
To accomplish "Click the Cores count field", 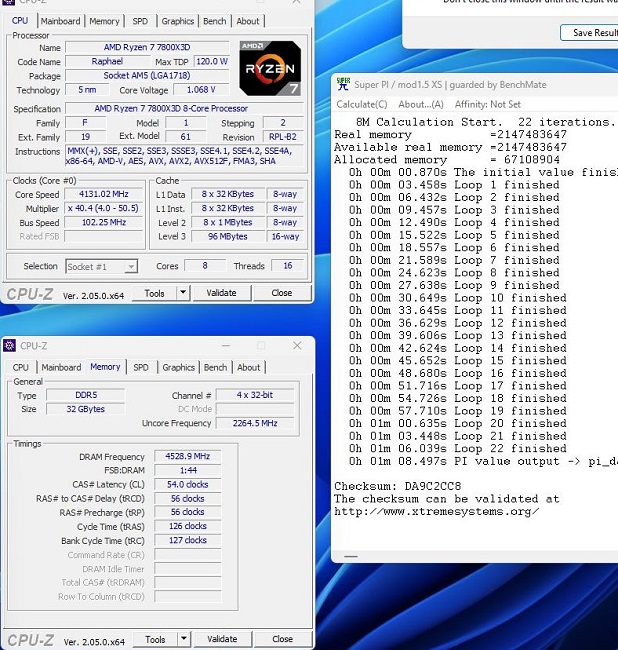I will pyautogui.click(x=205, y=266).
